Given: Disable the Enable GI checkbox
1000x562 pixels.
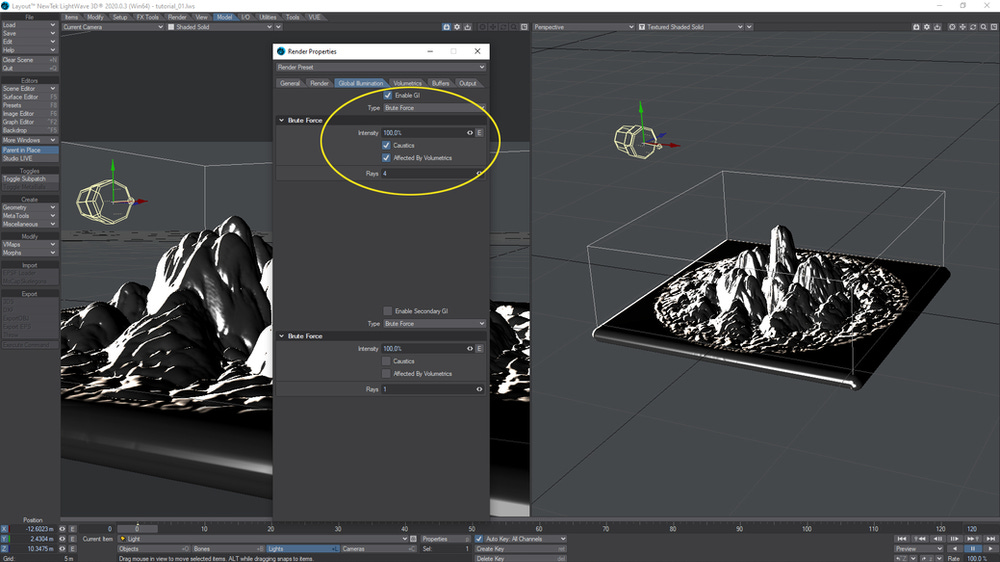Looking at the screenshot, I should (388, 95).
